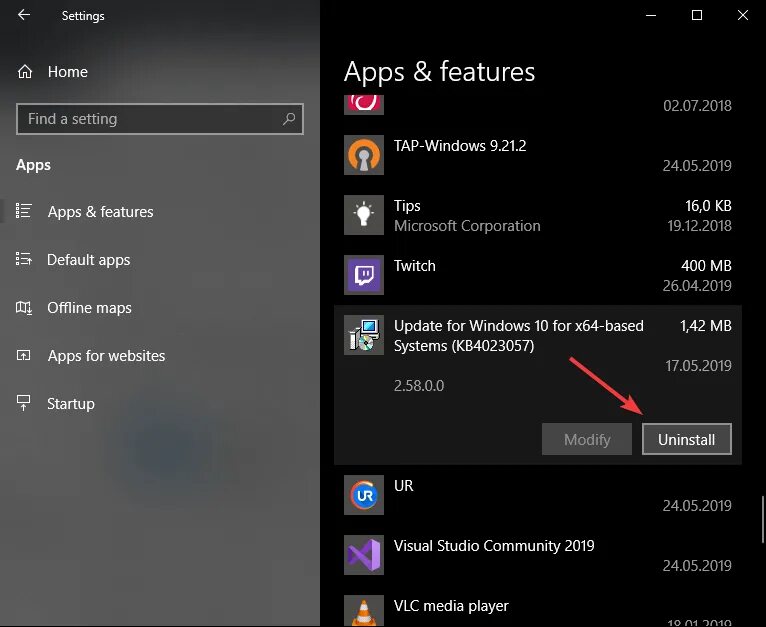Click the KB4023057 update installer icon
The image size is (766, 627).
tap(363, 335)
